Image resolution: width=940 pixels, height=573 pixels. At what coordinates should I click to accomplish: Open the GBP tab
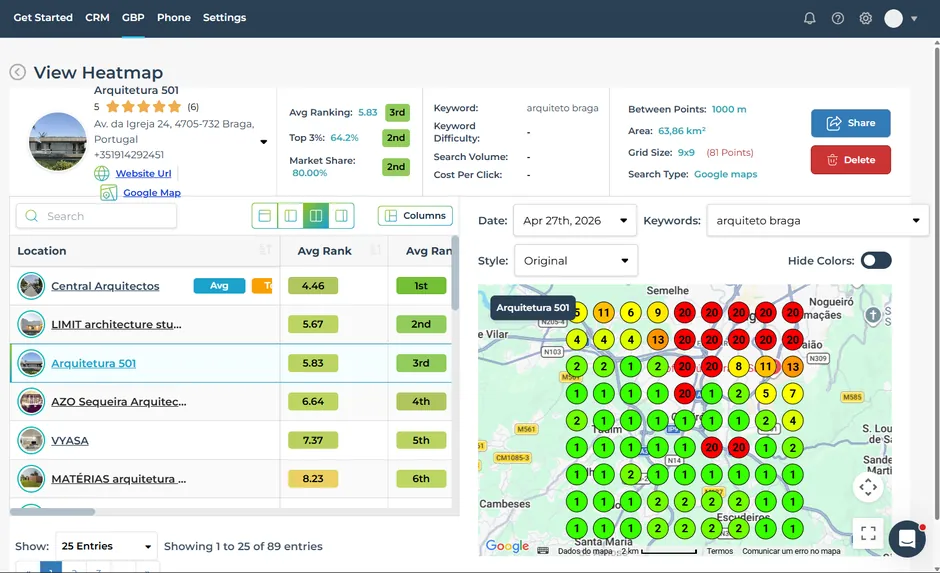coord(133,17)
